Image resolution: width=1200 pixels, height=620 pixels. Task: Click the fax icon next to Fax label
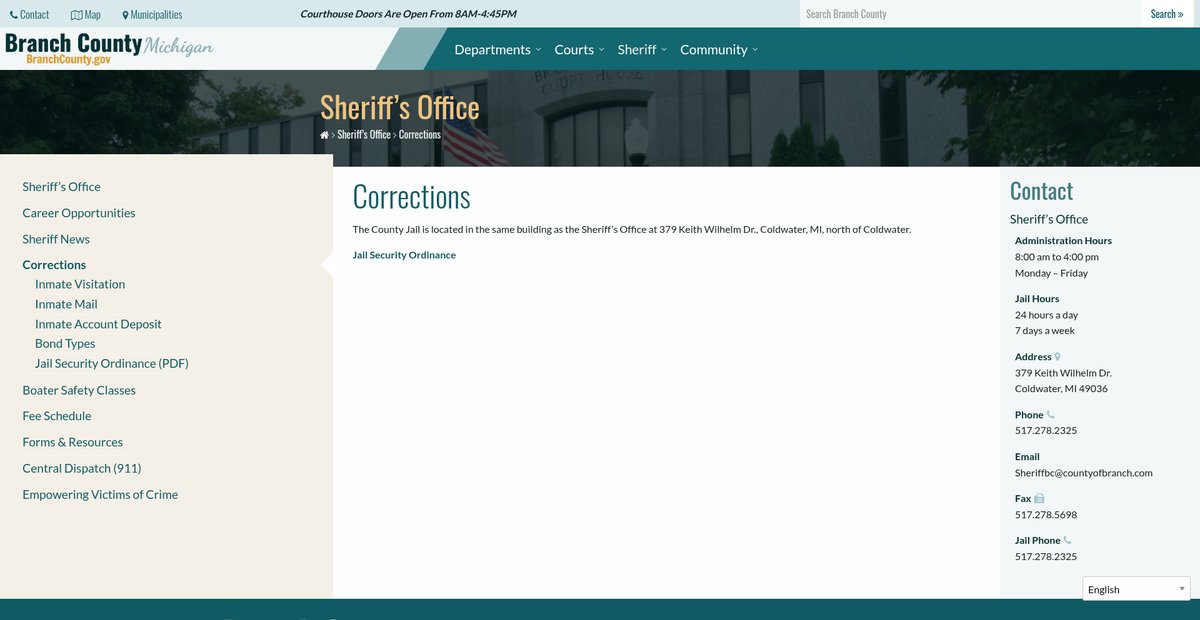1039,498
